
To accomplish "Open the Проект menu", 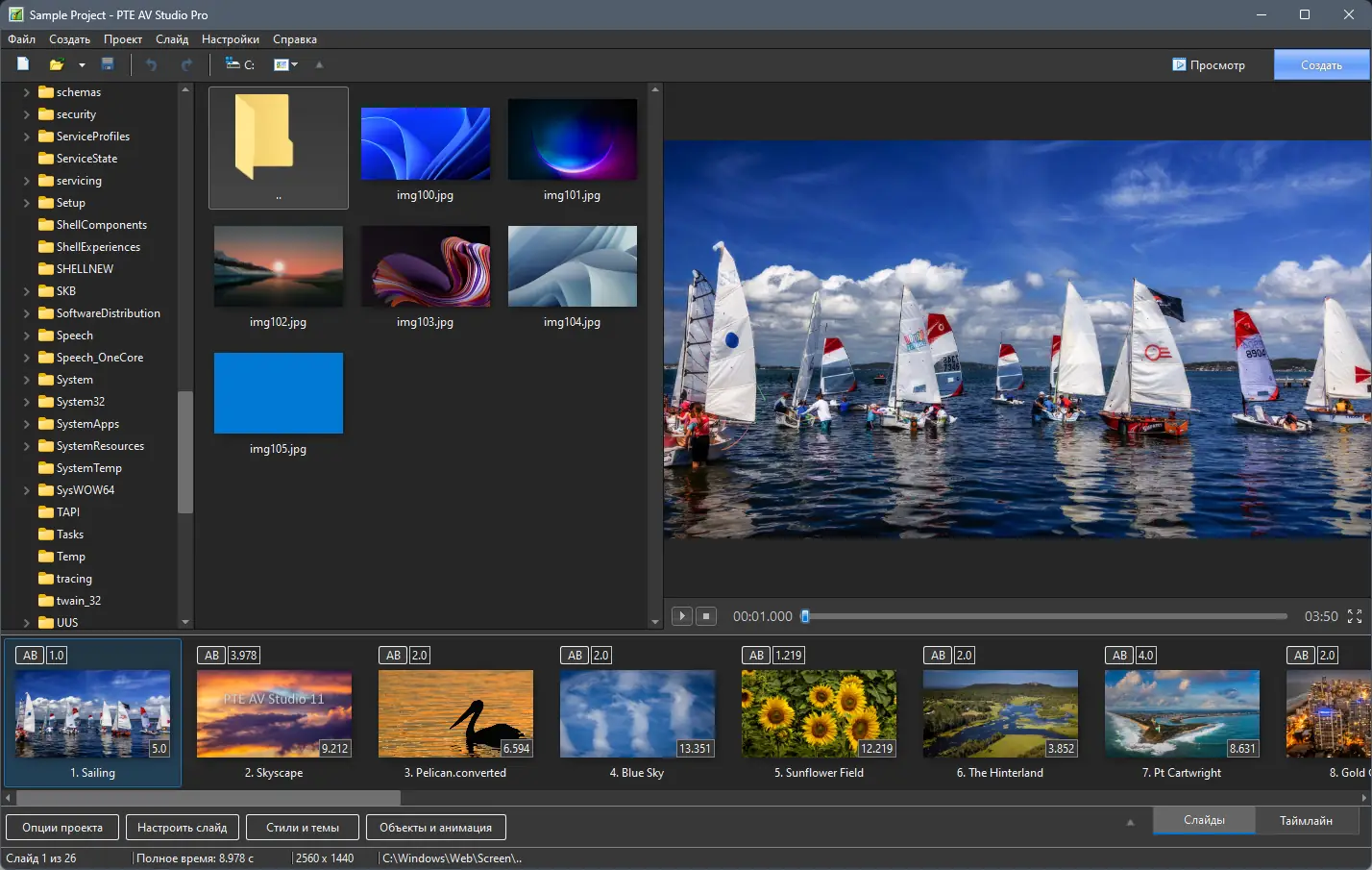I will tap(123, 39).
